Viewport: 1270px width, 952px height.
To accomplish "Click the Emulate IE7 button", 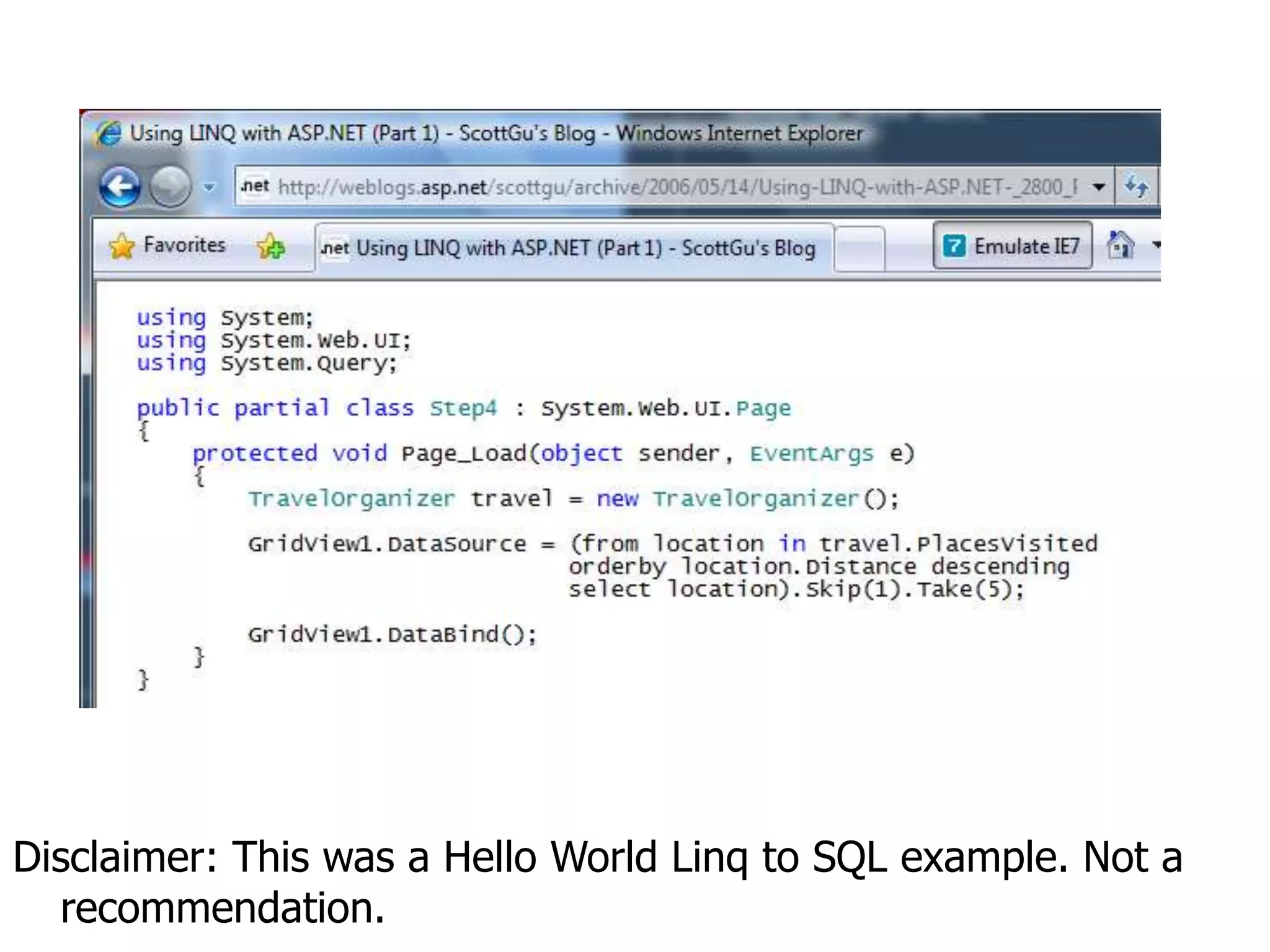I will click(1013, 245).
